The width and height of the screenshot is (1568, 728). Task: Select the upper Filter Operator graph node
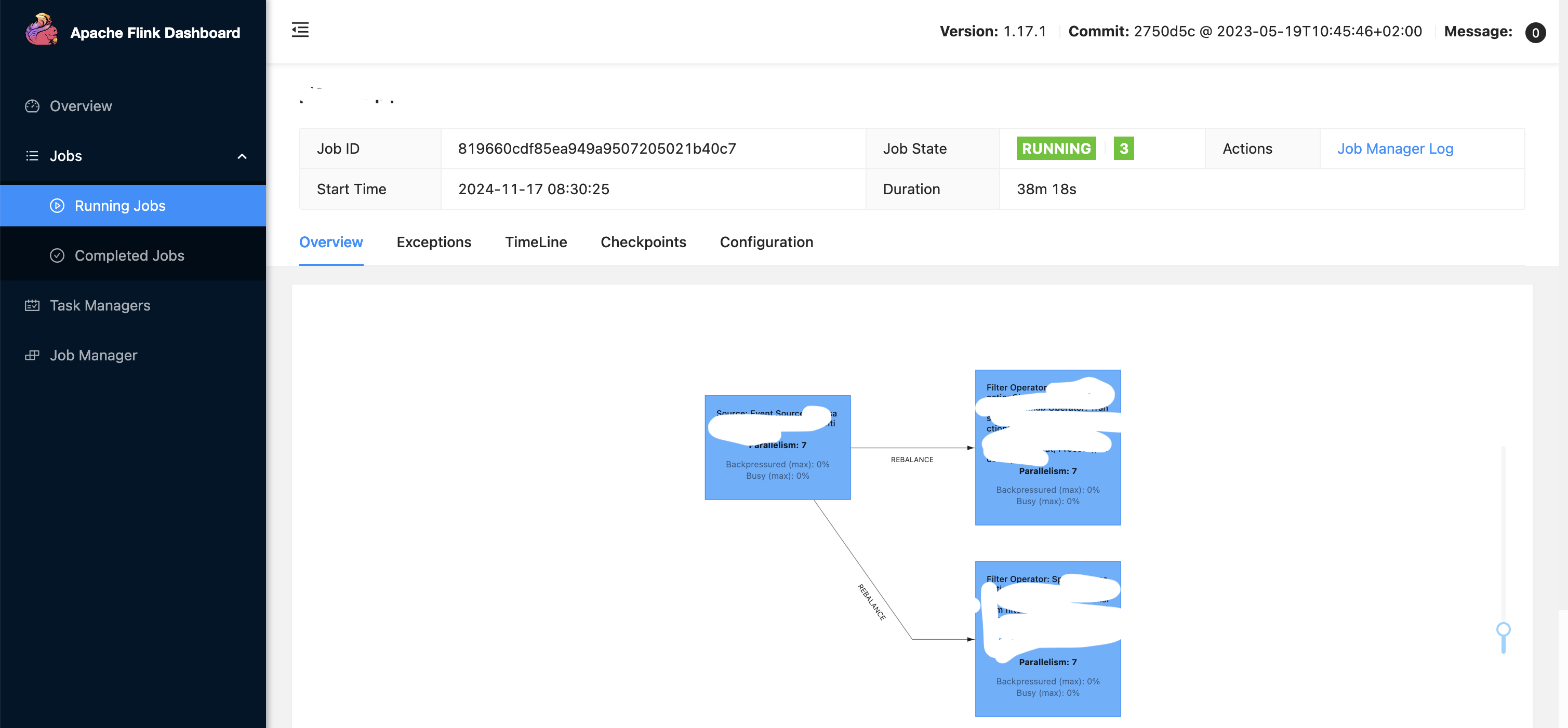tap(1047, 448)
